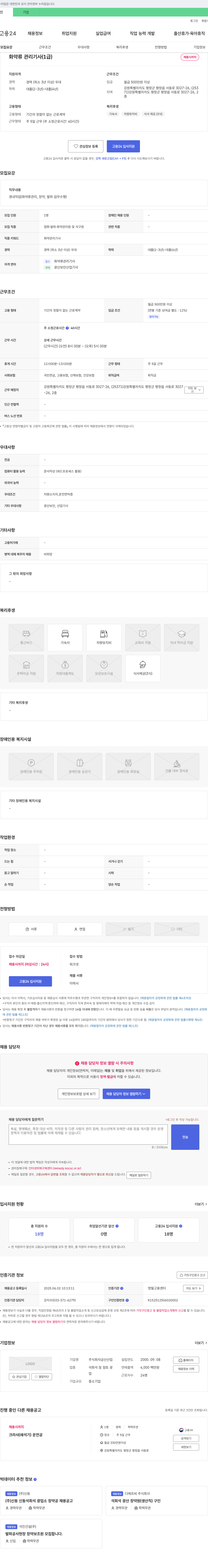Select the 식사제공(3식) welfare icon
Image resolution: width=208 pixels, height=1568 pixels.
pyautogui.click(x=143, y=668)
